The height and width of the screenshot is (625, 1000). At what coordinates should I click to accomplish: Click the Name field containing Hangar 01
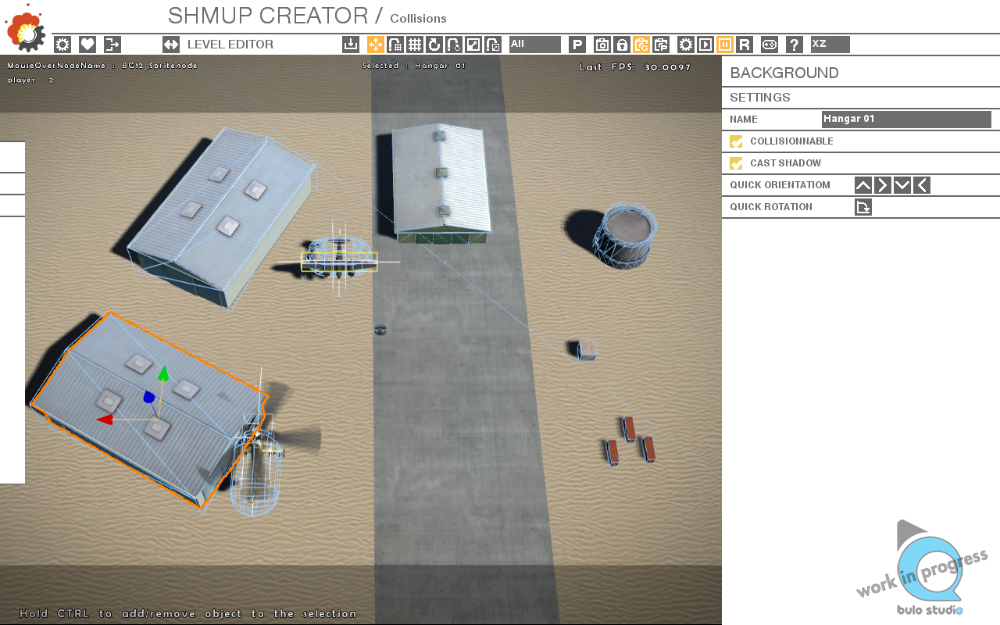[906, 119]
